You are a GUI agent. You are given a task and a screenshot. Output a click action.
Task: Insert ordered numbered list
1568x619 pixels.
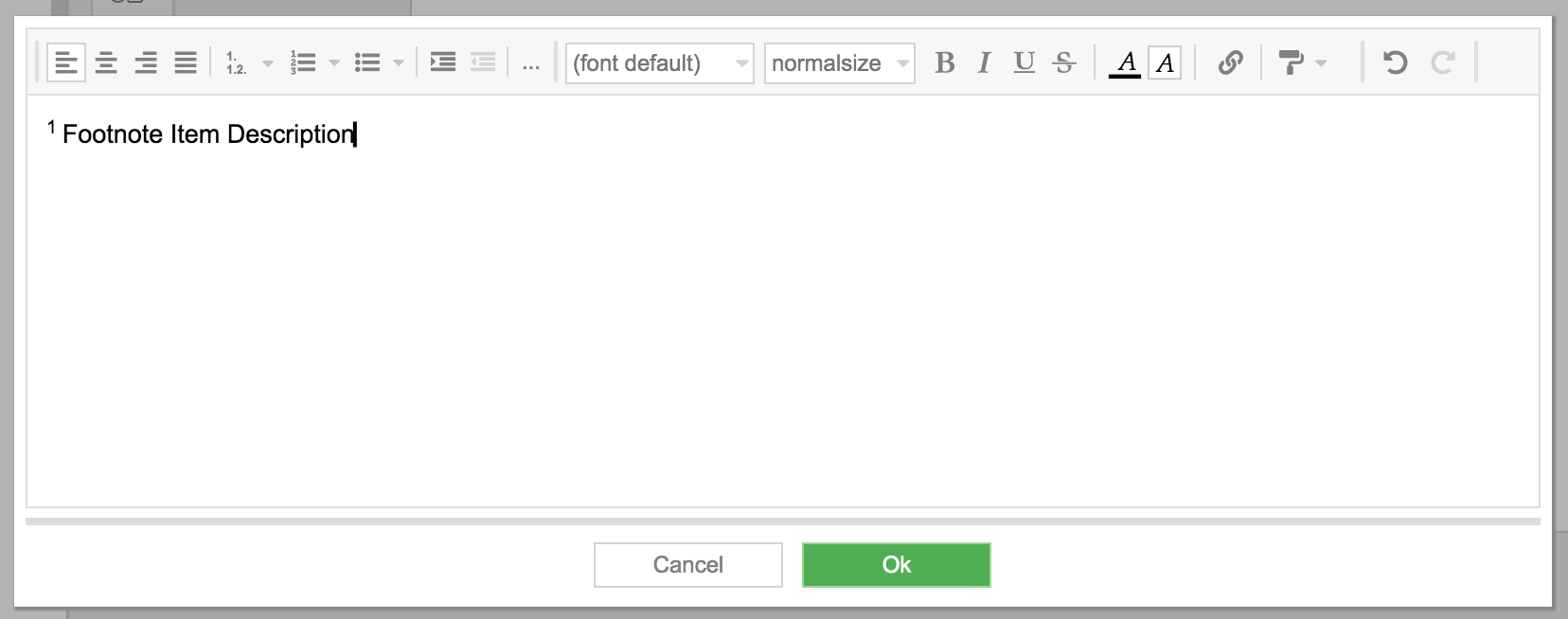pyautogui.click(x=303, y=63)
